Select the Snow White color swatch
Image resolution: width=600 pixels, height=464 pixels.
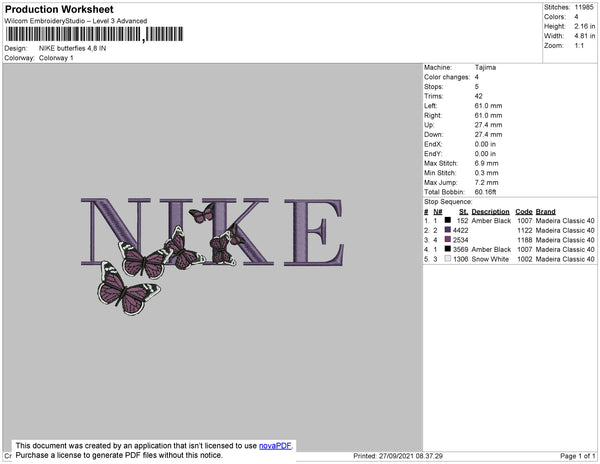(448, 259)
